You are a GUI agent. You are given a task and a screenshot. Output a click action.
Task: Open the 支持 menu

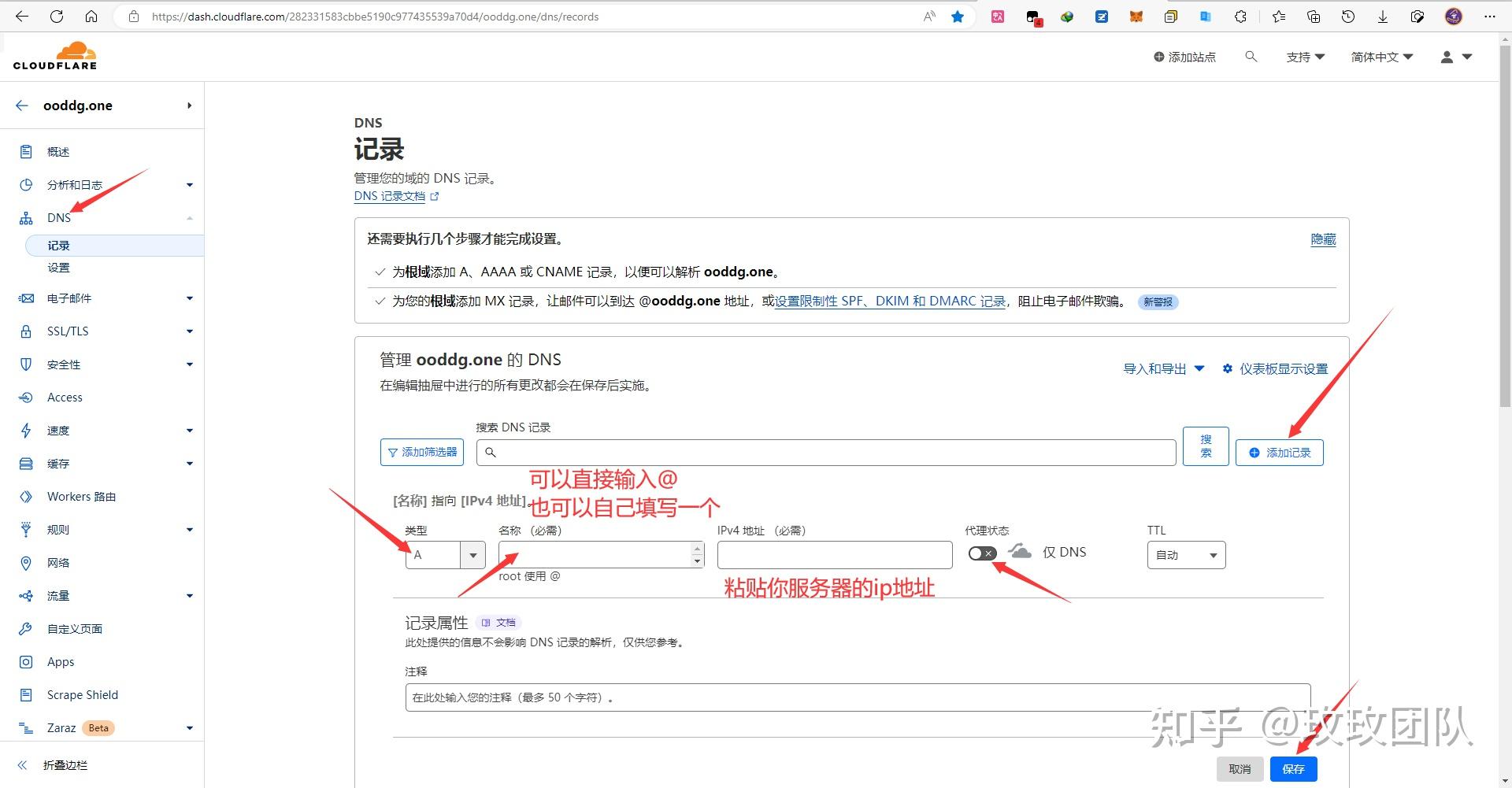coord(1305,57)
